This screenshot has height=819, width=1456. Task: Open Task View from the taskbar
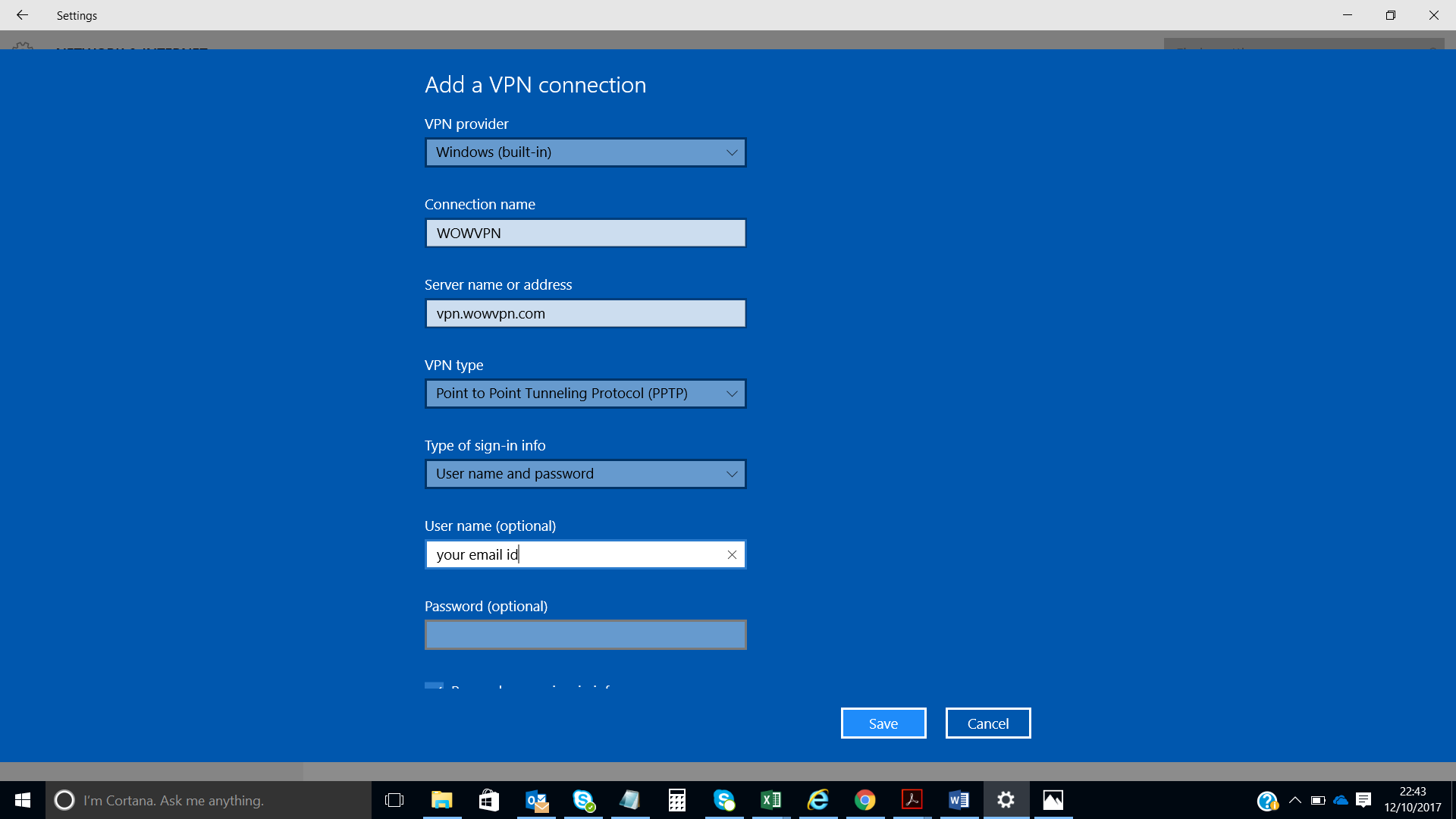(394, 800)
